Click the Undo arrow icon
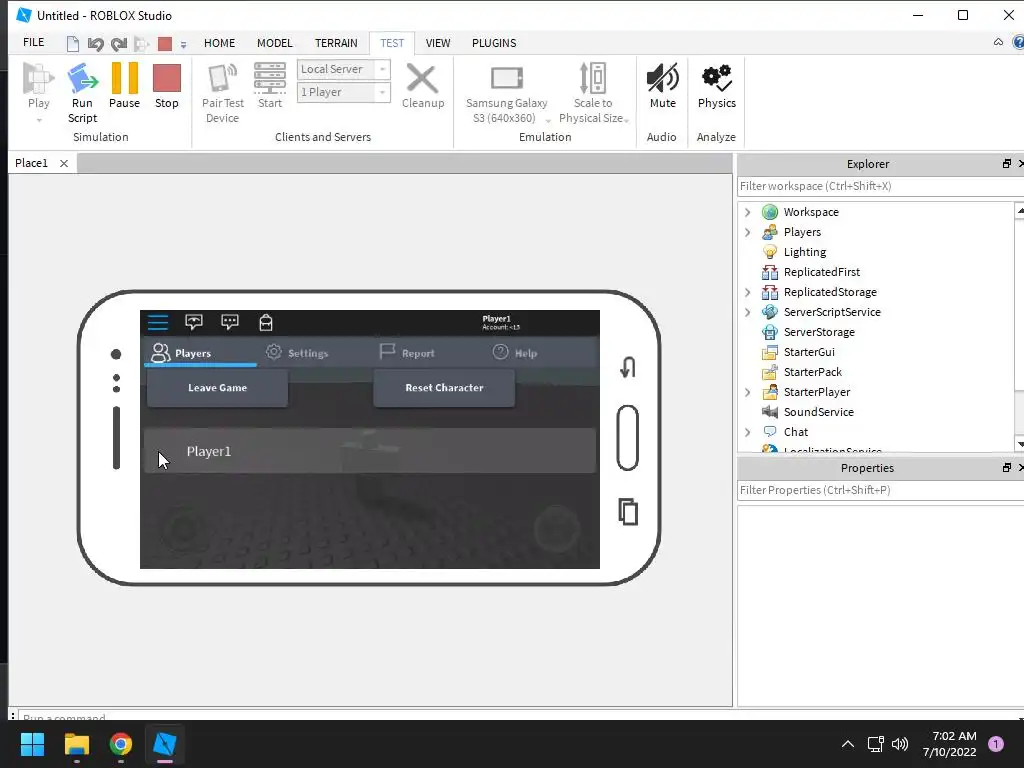This screenshot has height=768, width=1024. [x=95, y=44]
